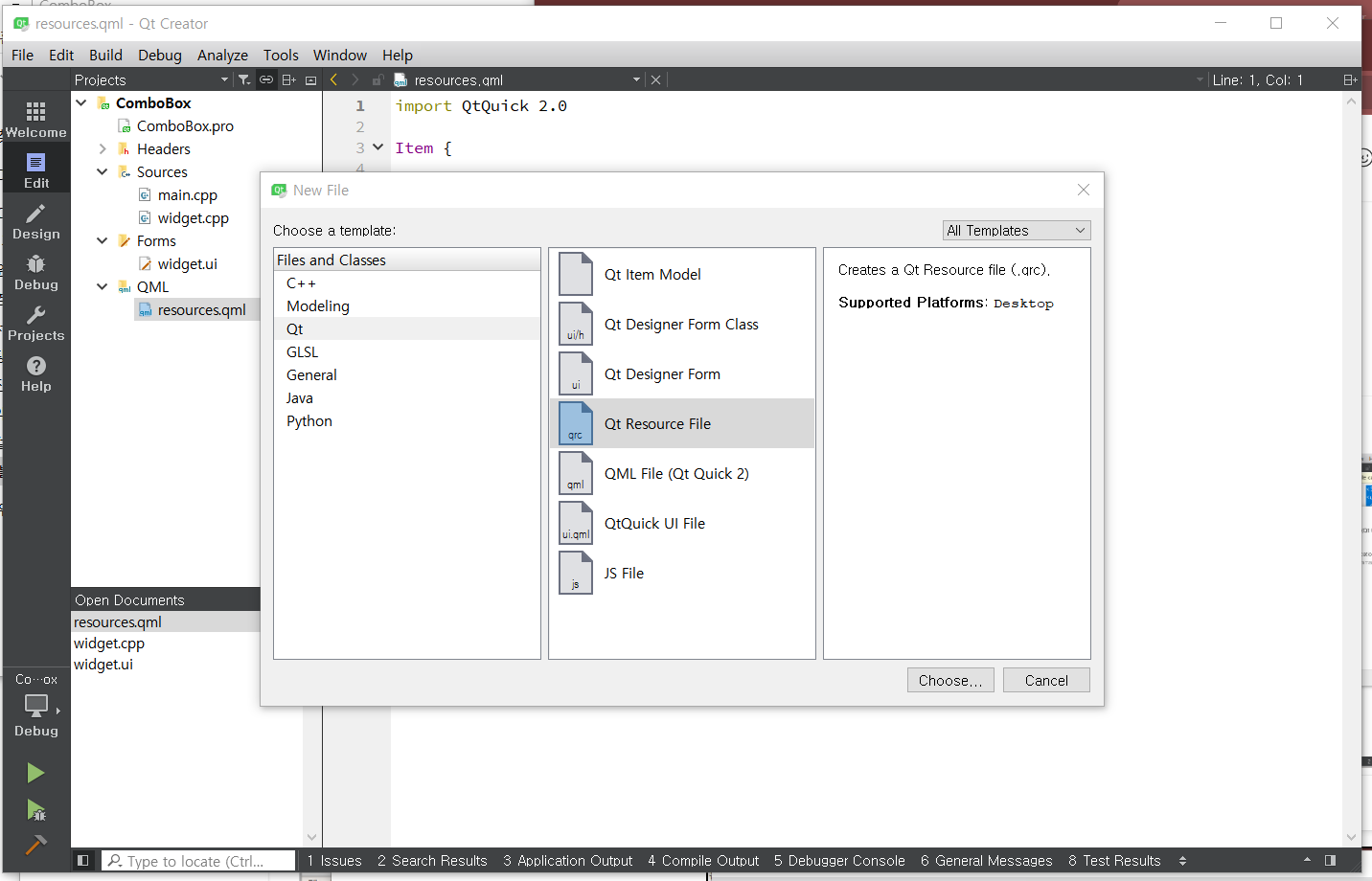Viewport: 1372px width, 881px height.
Task: Maximize output panes with up arrow
Action: pos(1307,860)
